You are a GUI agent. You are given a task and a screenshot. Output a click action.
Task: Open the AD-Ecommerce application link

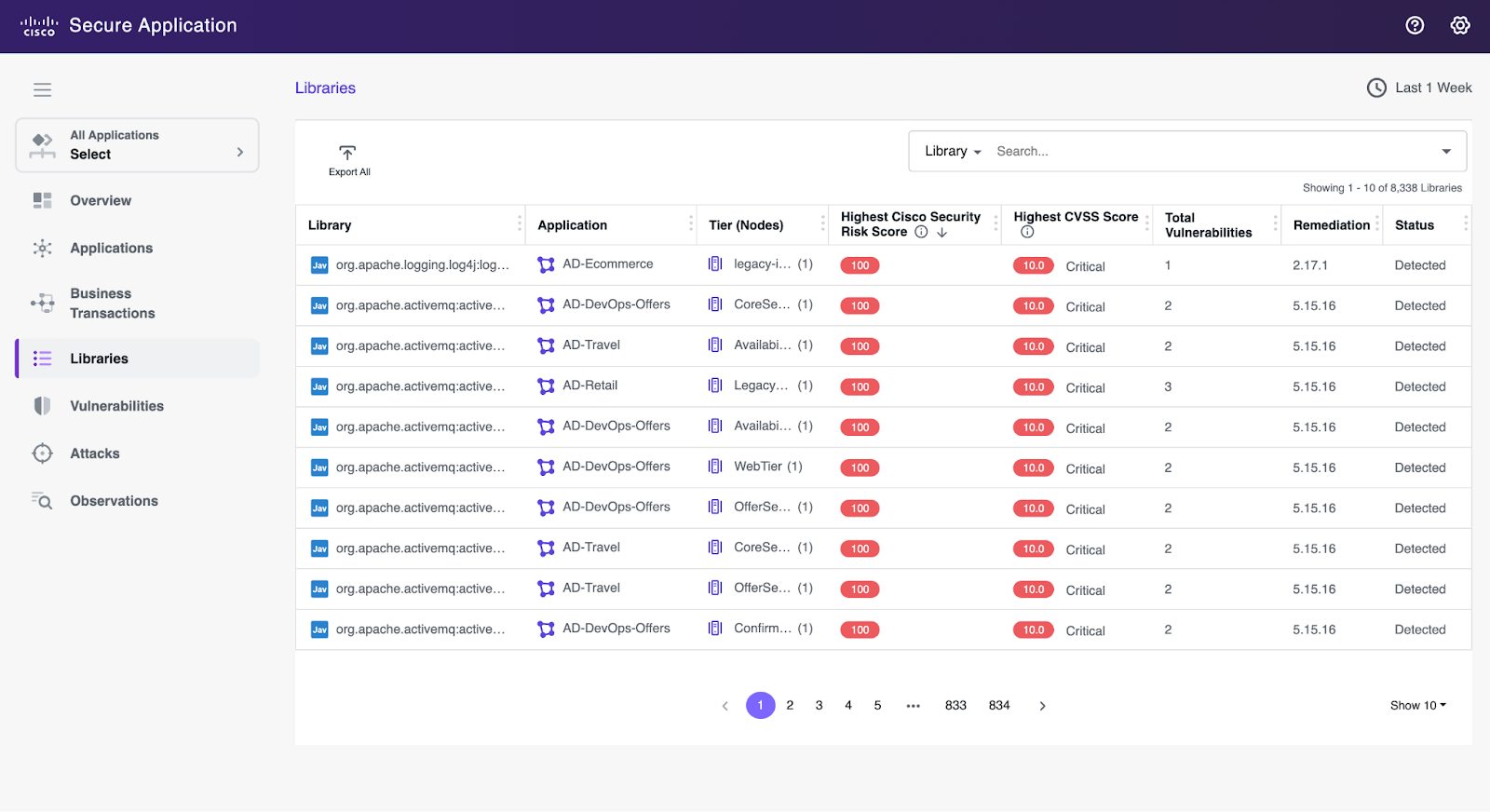point(607,264)
